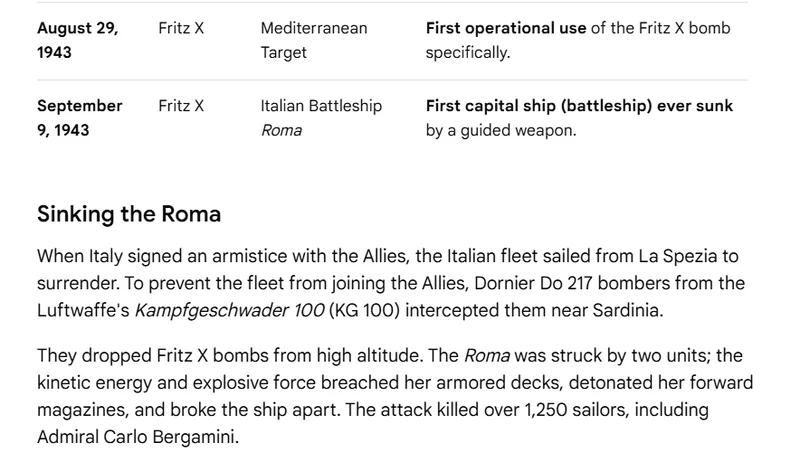Click the 'September 9, 1943' date cell
This screenshot has height=462, width=800.
[80, 118]
